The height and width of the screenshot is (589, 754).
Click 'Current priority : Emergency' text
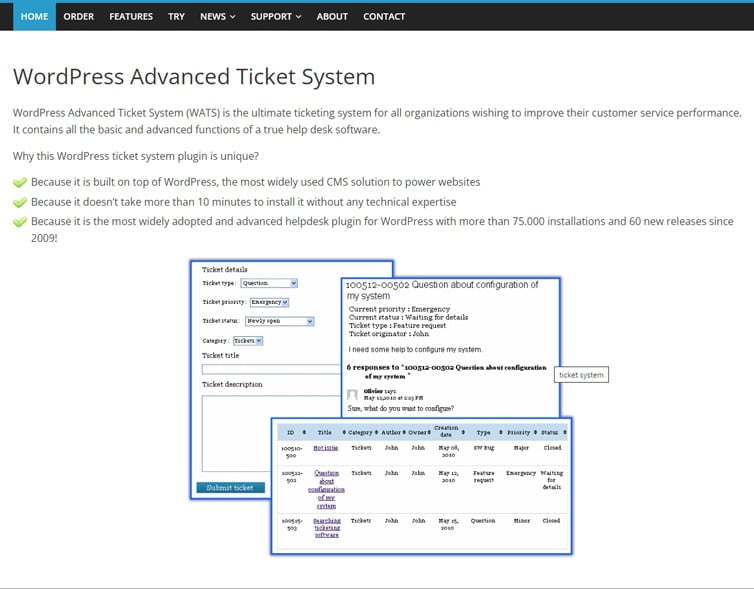(x=399, y=309)
